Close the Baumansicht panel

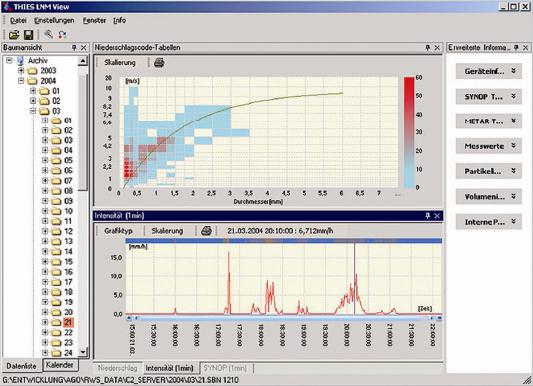pos(84,48)
